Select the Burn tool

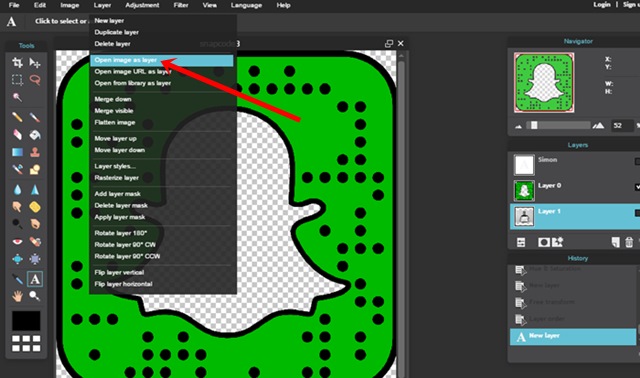pyautogui.click(x=35, y=224)
